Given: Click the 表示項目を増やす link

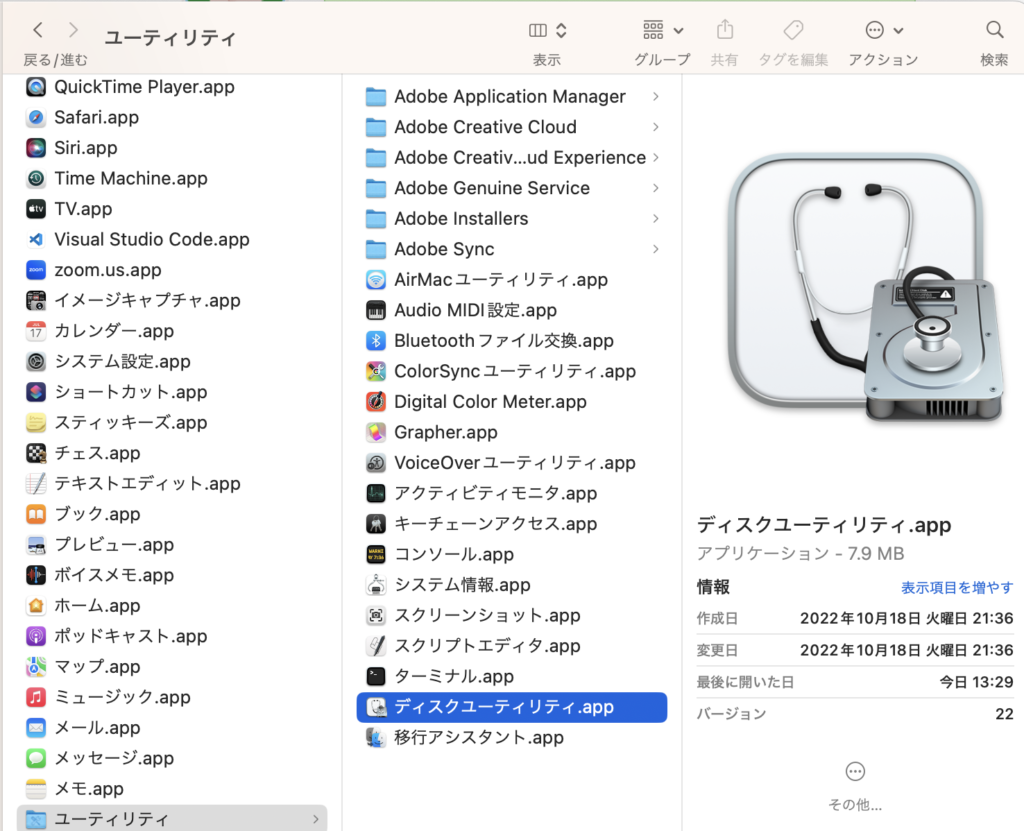Looking at the screenshot, I should coord(957,587).
